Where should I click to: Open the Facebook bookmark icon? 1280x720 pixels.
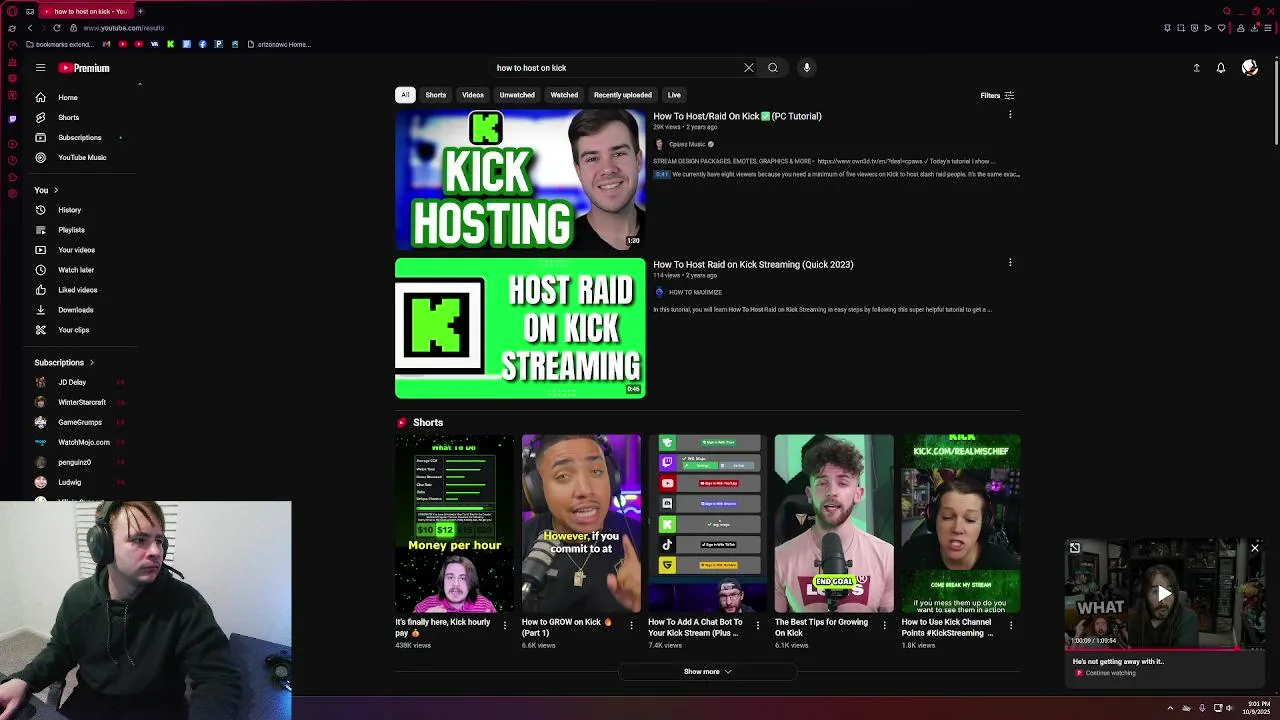[202, 44]
